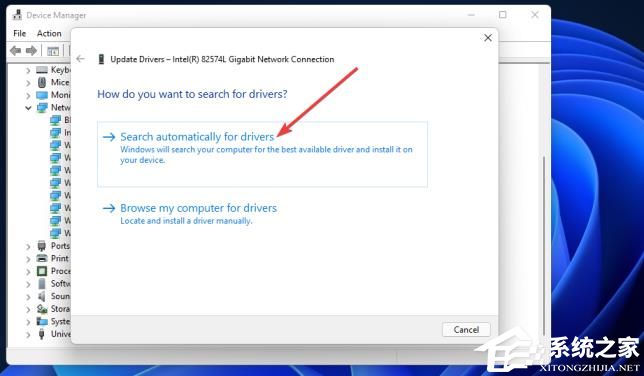Expand the Mice category node
The height and width of the screenshot is (376, 644).
[28, 83]
